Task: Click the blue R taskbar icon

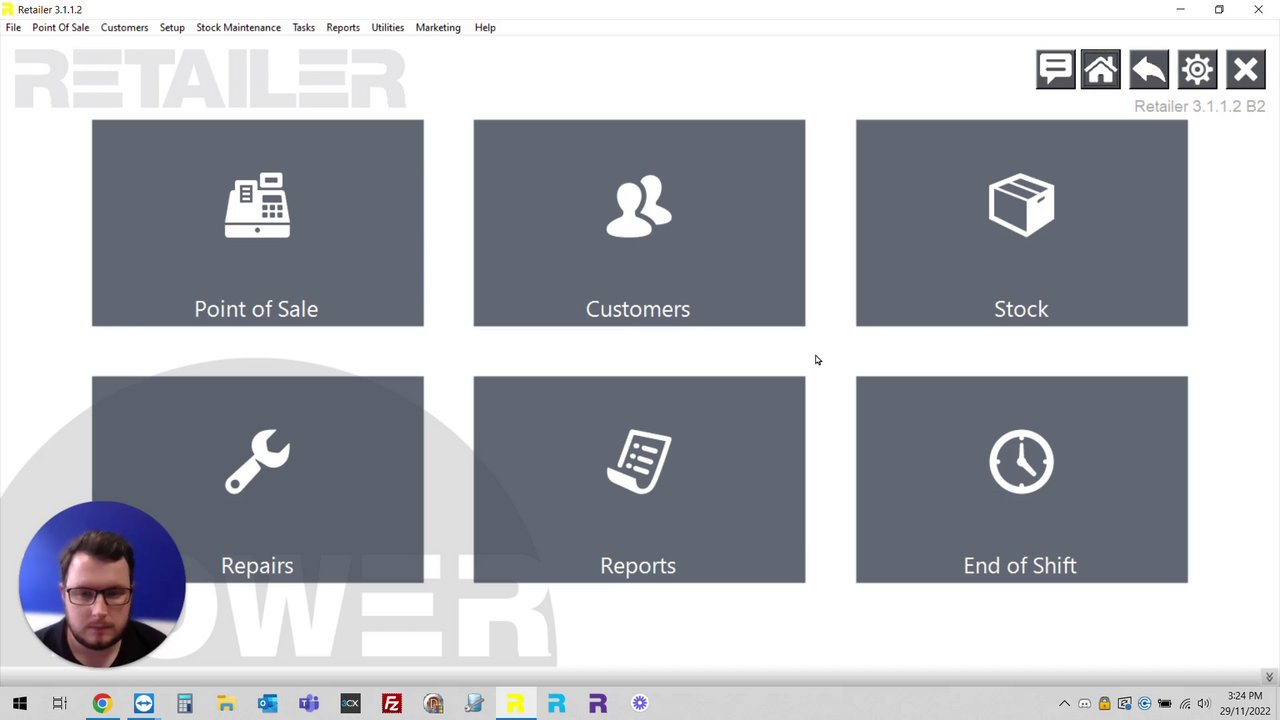Action: tap(556, 703)
